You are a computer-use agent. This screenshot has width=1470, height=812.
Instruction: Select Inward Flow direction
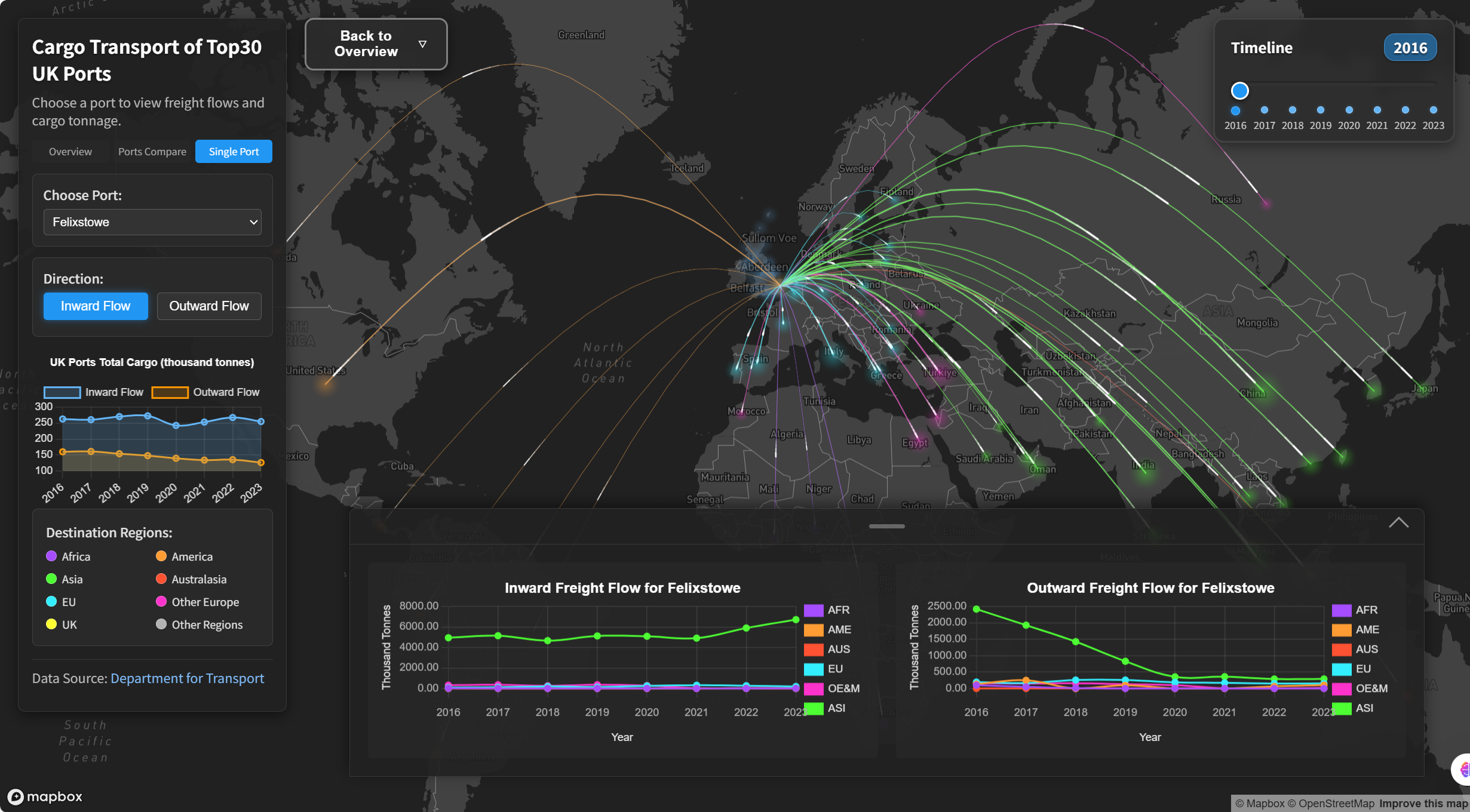click(x=95, y=306)
